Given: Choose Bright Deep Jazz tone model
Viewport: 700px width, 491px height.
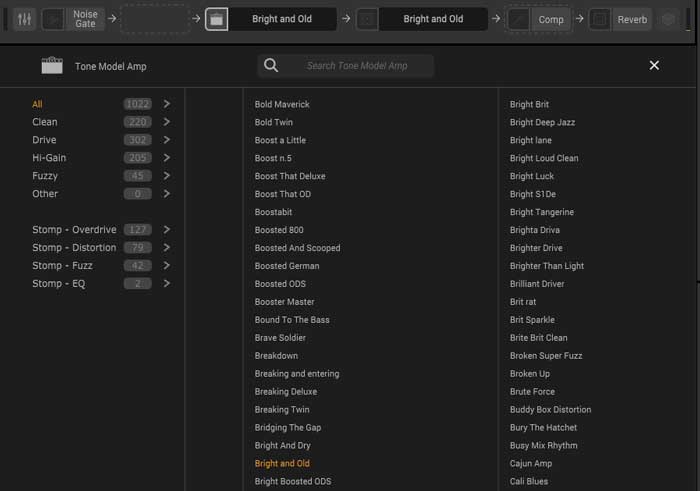Looking at the screenshot, I should pos(542,122).
